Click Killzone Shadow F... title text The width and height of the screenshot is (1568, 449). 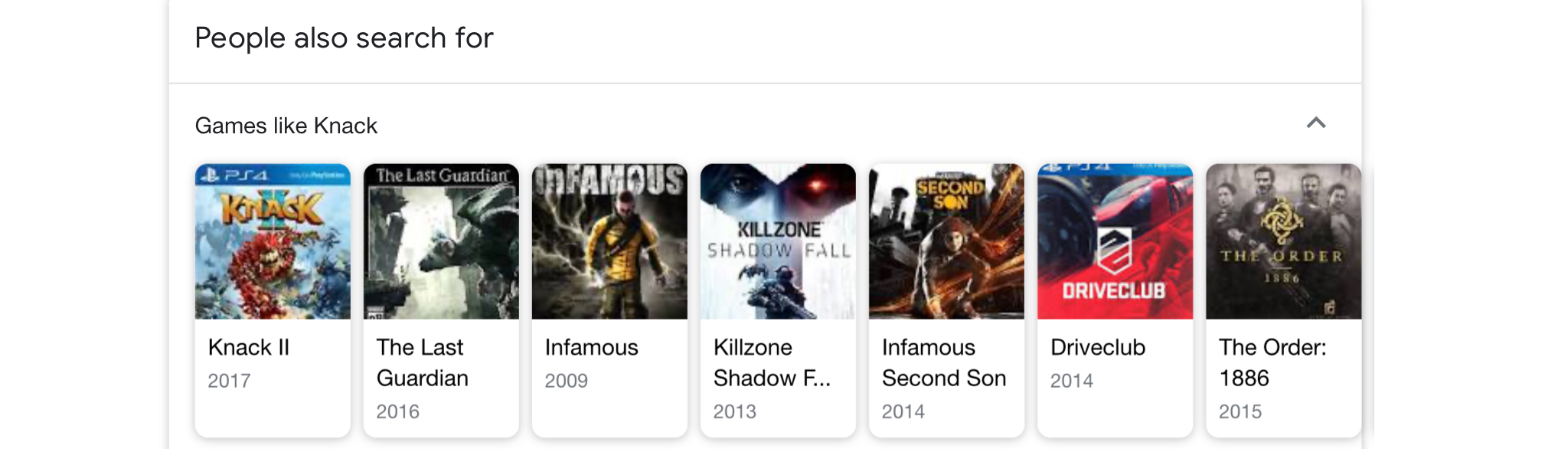pos(772,362)
